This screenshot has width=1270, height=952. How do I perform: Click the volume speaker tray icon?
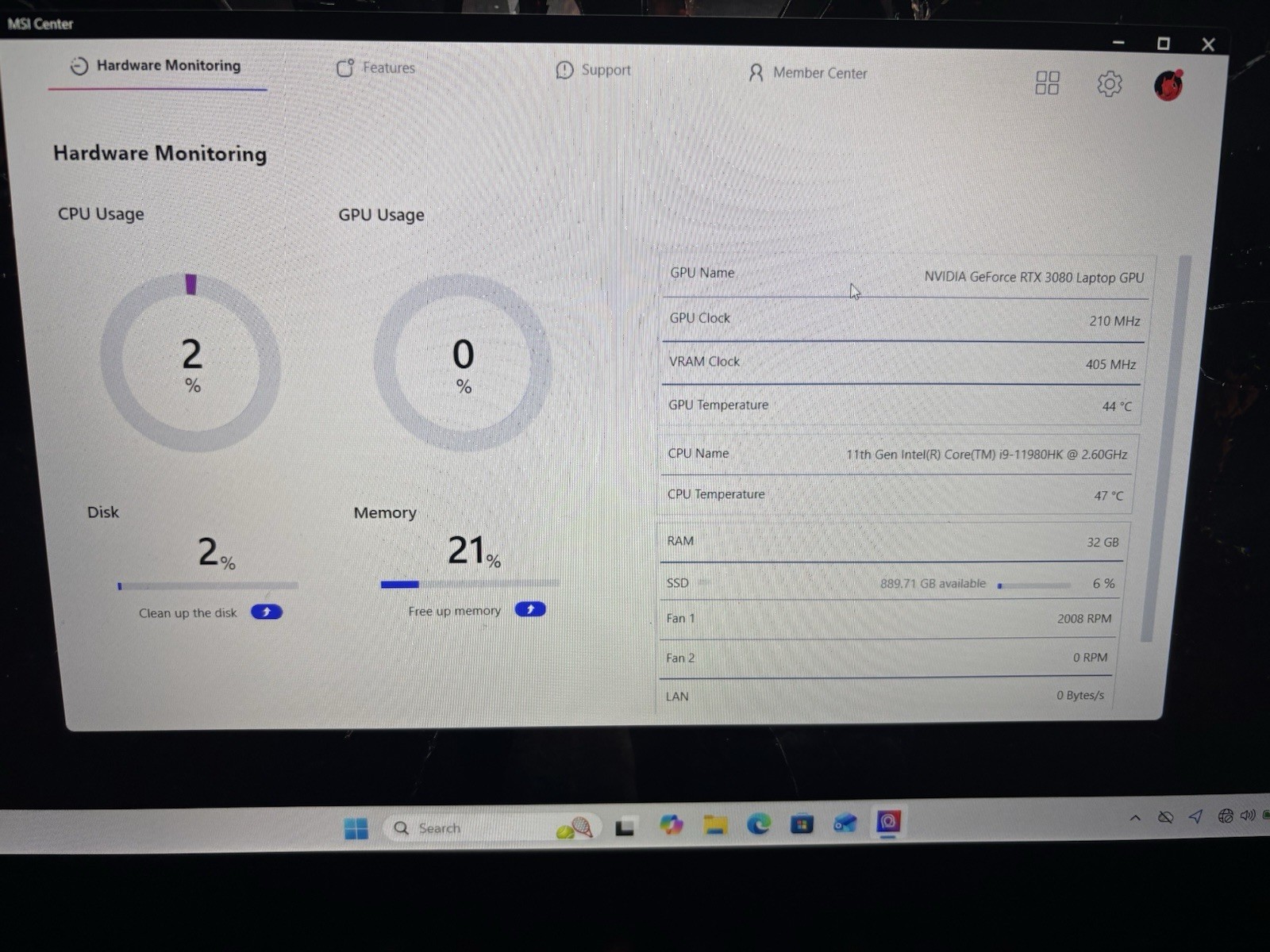1248,815
